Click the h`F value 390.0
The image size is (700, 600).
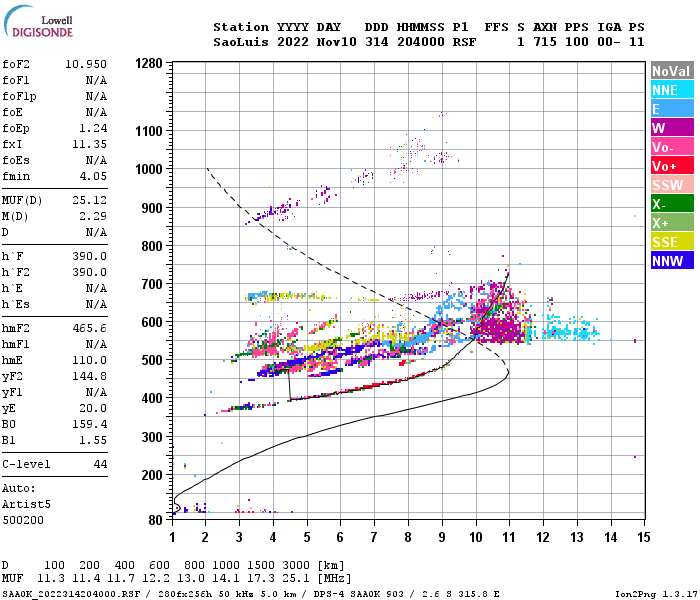point(90,256)
